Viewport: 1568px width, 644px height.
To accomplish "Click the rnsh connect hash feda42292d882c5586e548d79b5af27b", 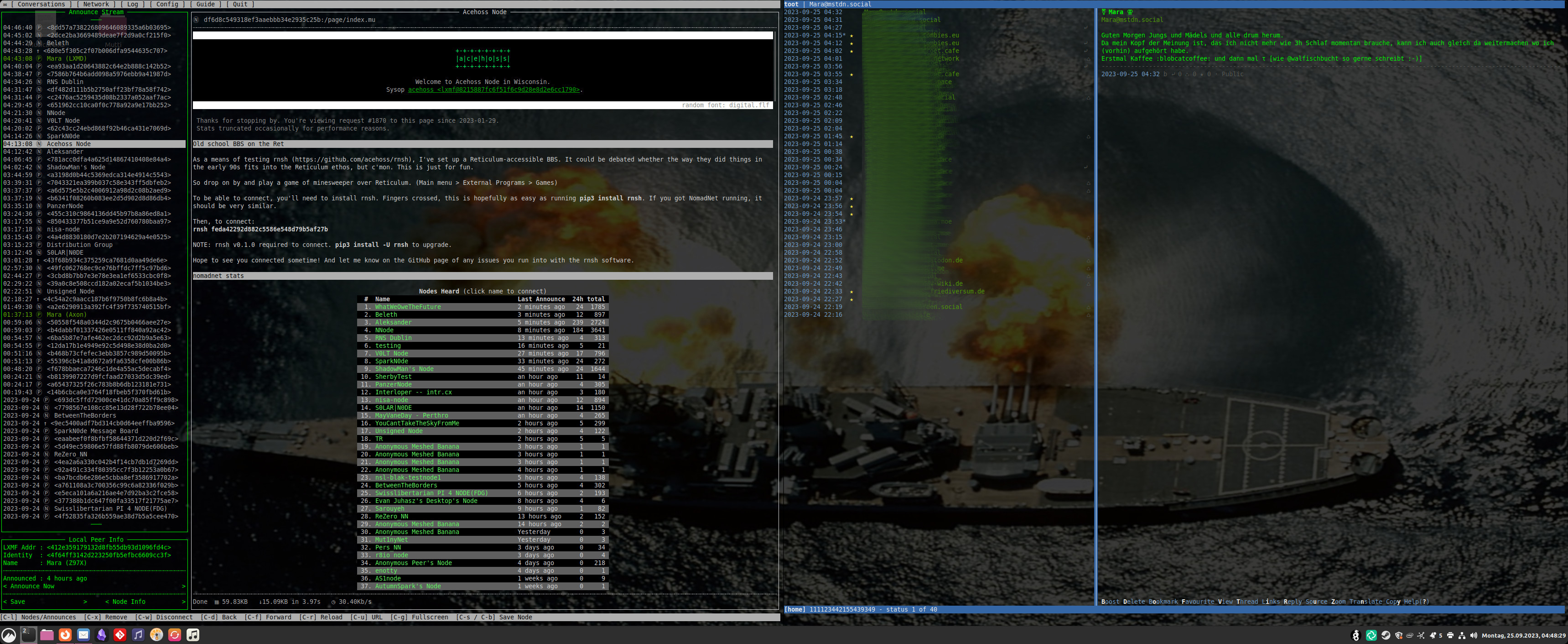I will pos(269,230).
